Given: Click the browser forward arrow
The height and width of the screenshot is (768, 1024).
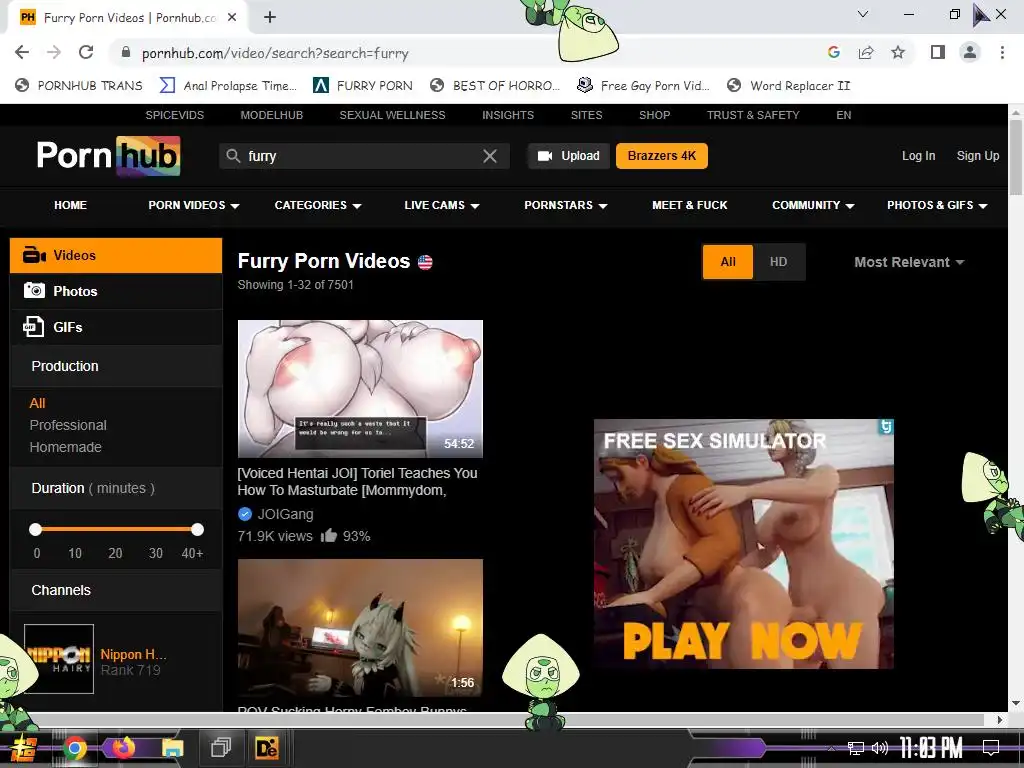Looking at the screenshot, I should [x=54, y=52].
